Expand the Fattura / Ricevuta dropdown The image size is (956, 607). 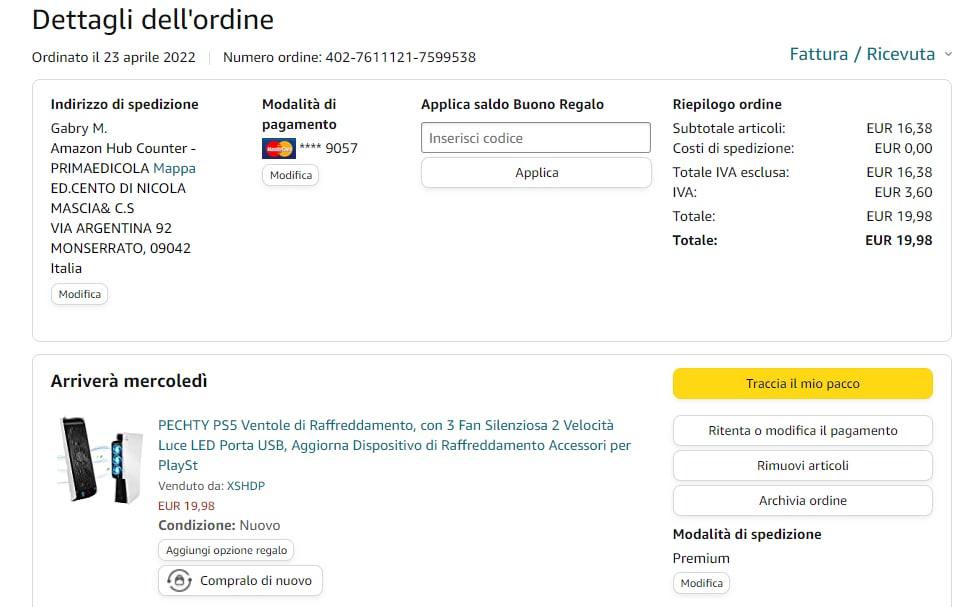pos(862,54)
